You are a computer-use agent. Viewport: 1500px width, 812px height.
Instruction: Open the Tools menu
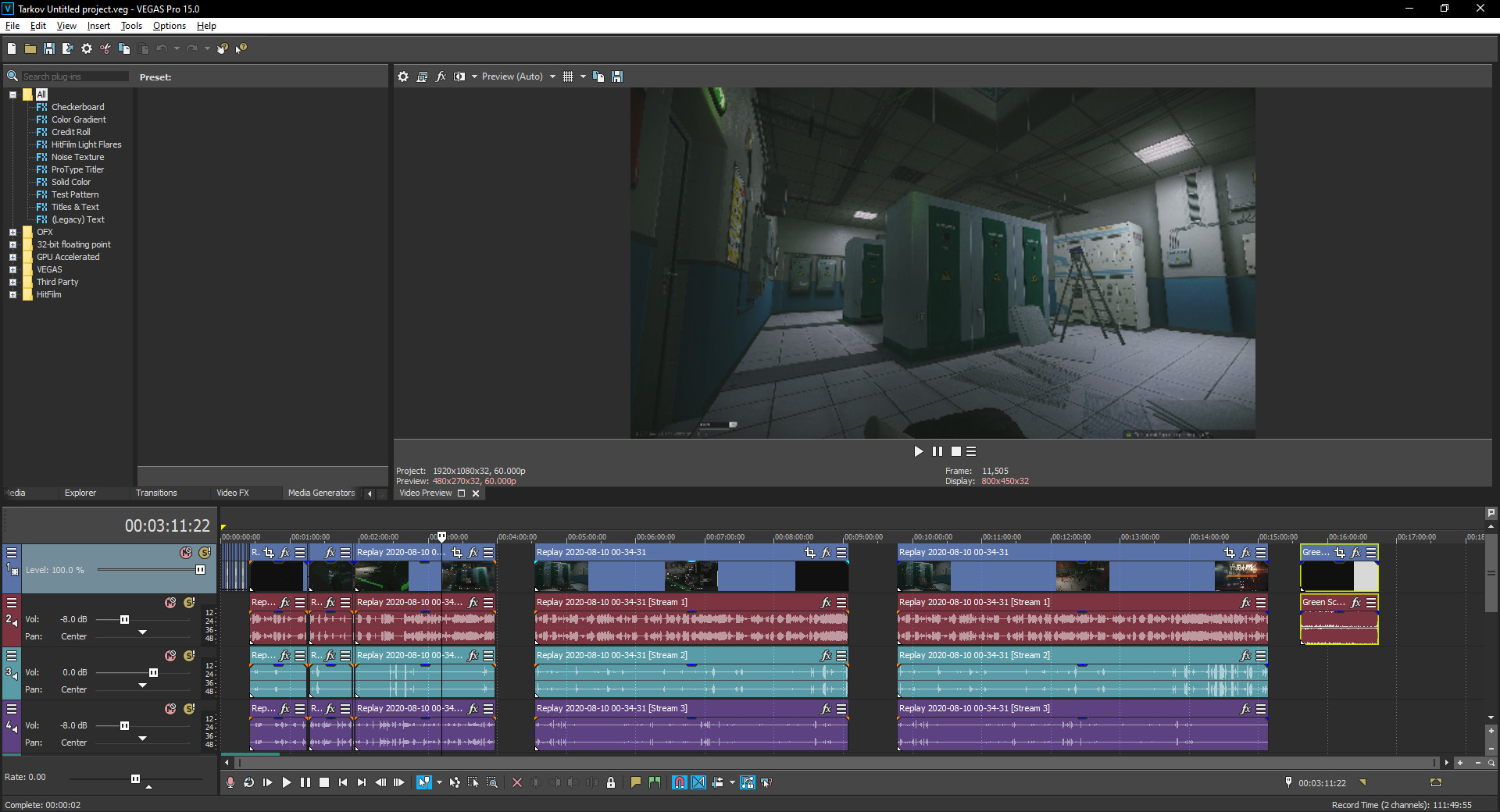click(131, 26)
